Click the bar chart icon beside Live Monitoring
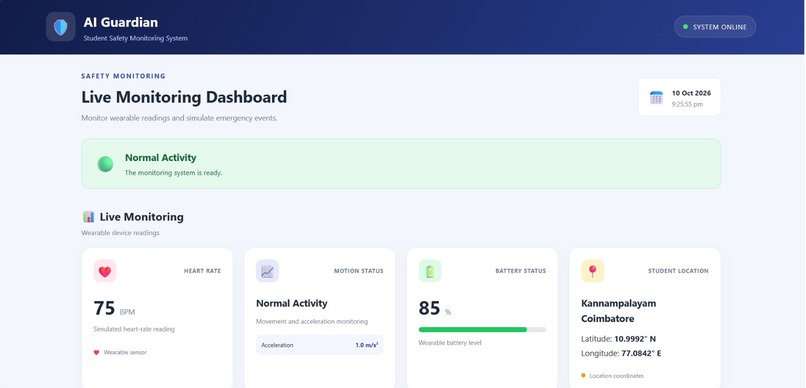Viewport: 806px width, 388px height. (88, 217)
